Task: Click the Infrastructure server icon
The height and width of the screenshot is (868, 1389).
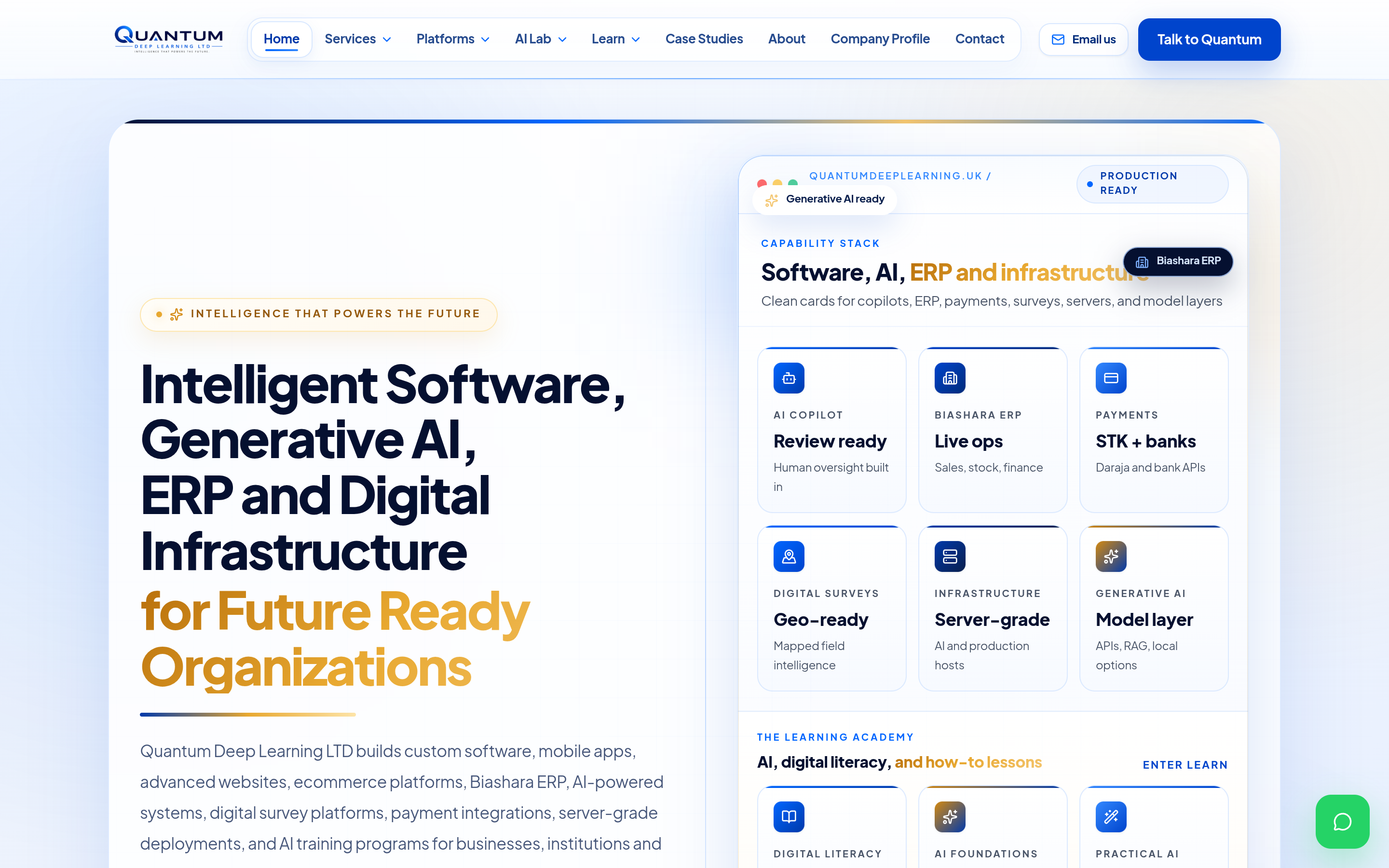Action: click(x=950, y=556)
